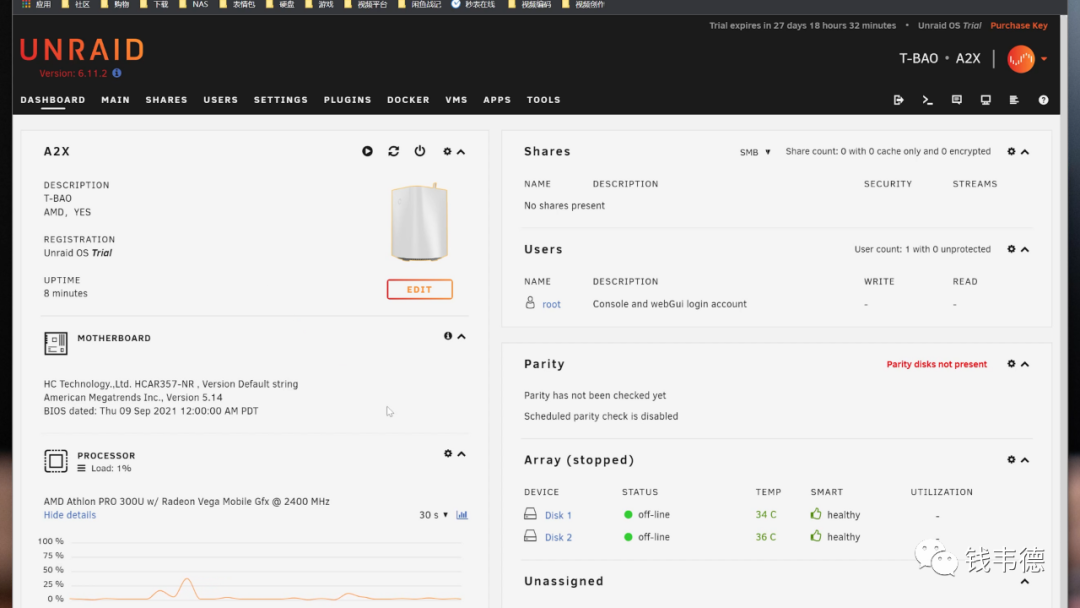1080x608 pixels.
Task: Collapse the Users section
Action: (1025, 250)
